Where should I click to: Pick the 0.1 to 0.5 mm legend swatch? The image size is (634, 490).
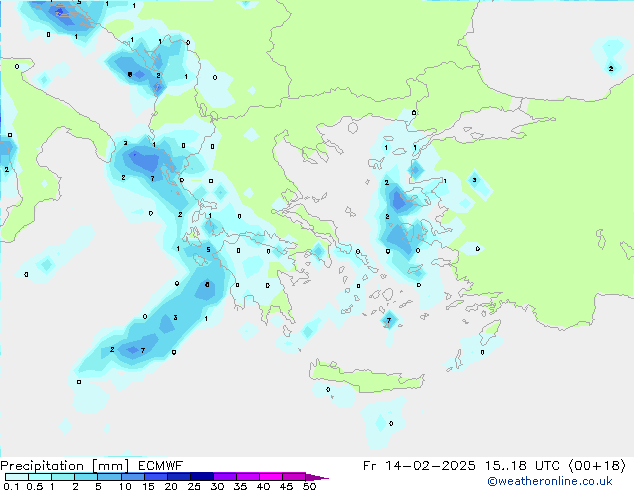[17, 477]
